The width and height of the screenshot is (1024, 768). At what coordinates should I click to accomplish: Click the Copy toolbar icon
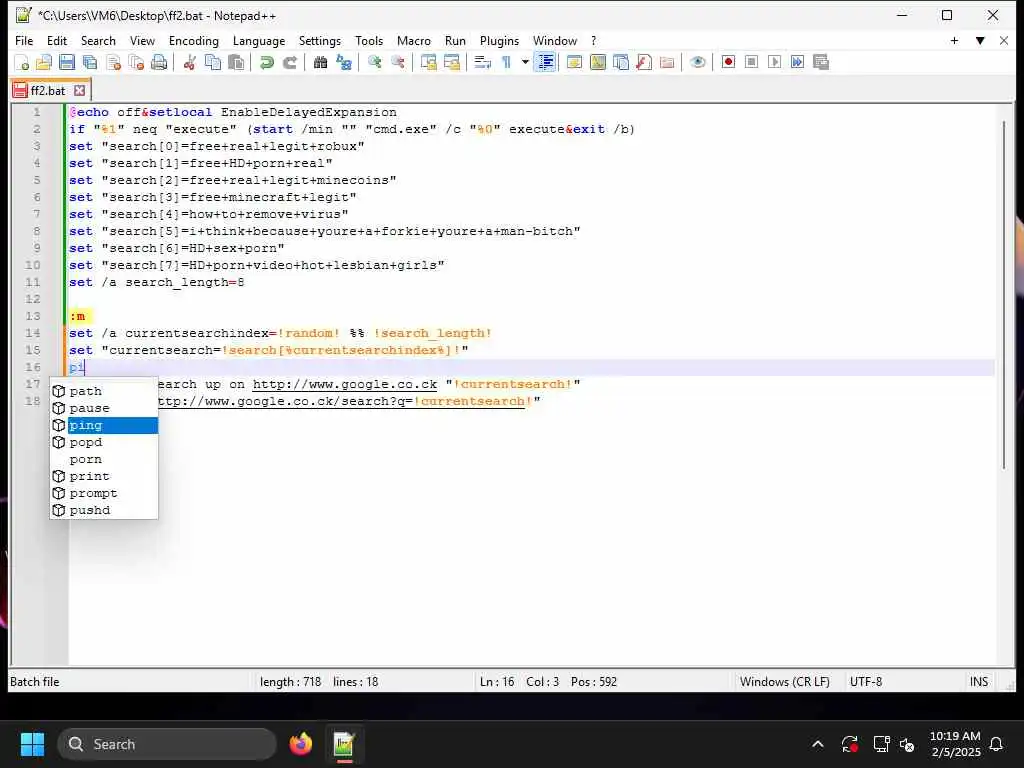[x=213, y=63]
